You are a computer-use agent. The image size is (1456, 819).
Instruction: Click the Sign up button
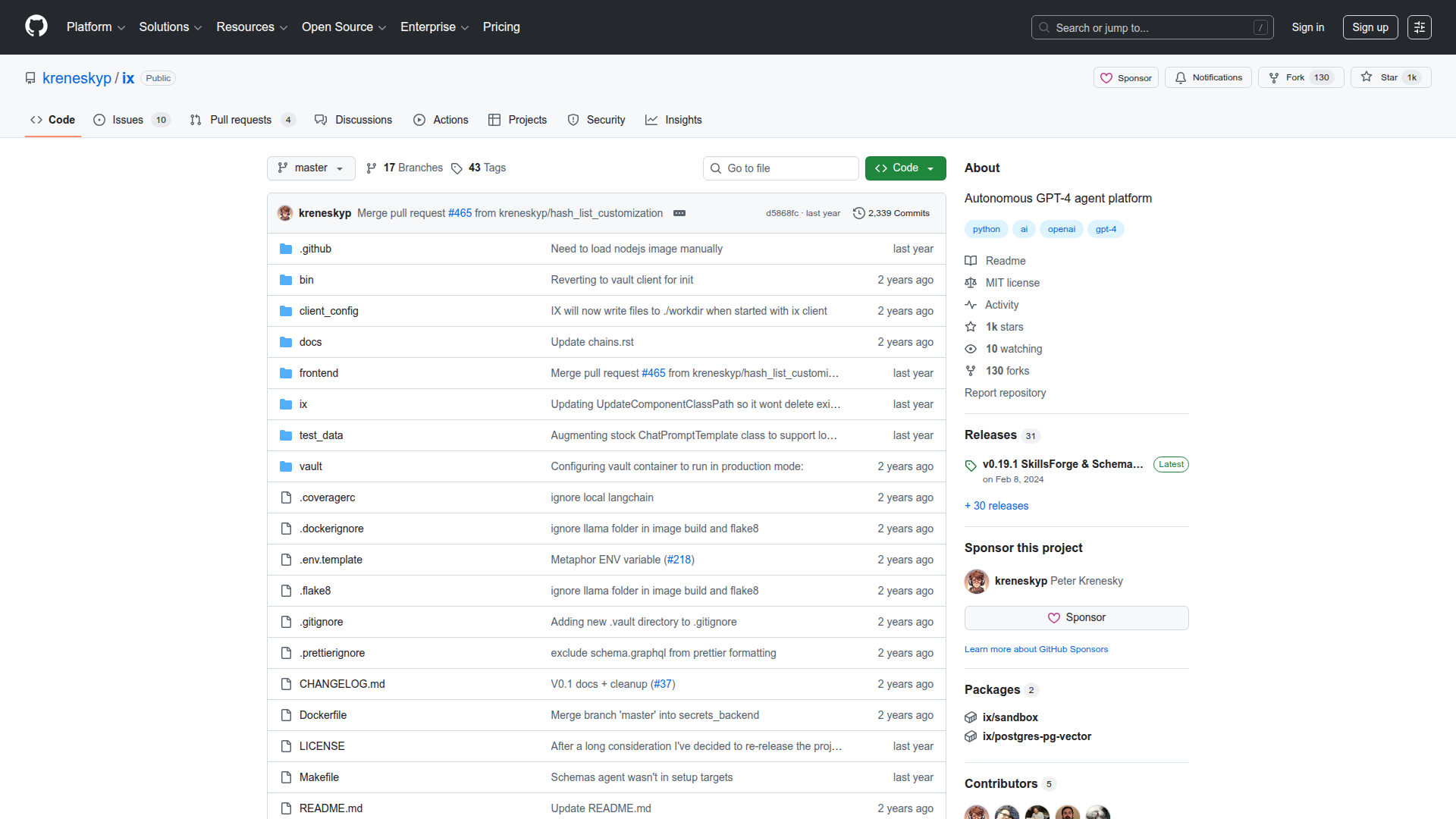[x=1370, y=27]
